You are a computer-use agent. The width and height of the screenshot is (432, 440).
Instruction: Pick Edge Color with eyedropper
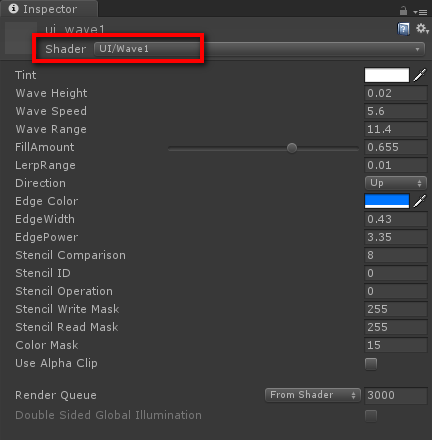(x=420, y=201)
